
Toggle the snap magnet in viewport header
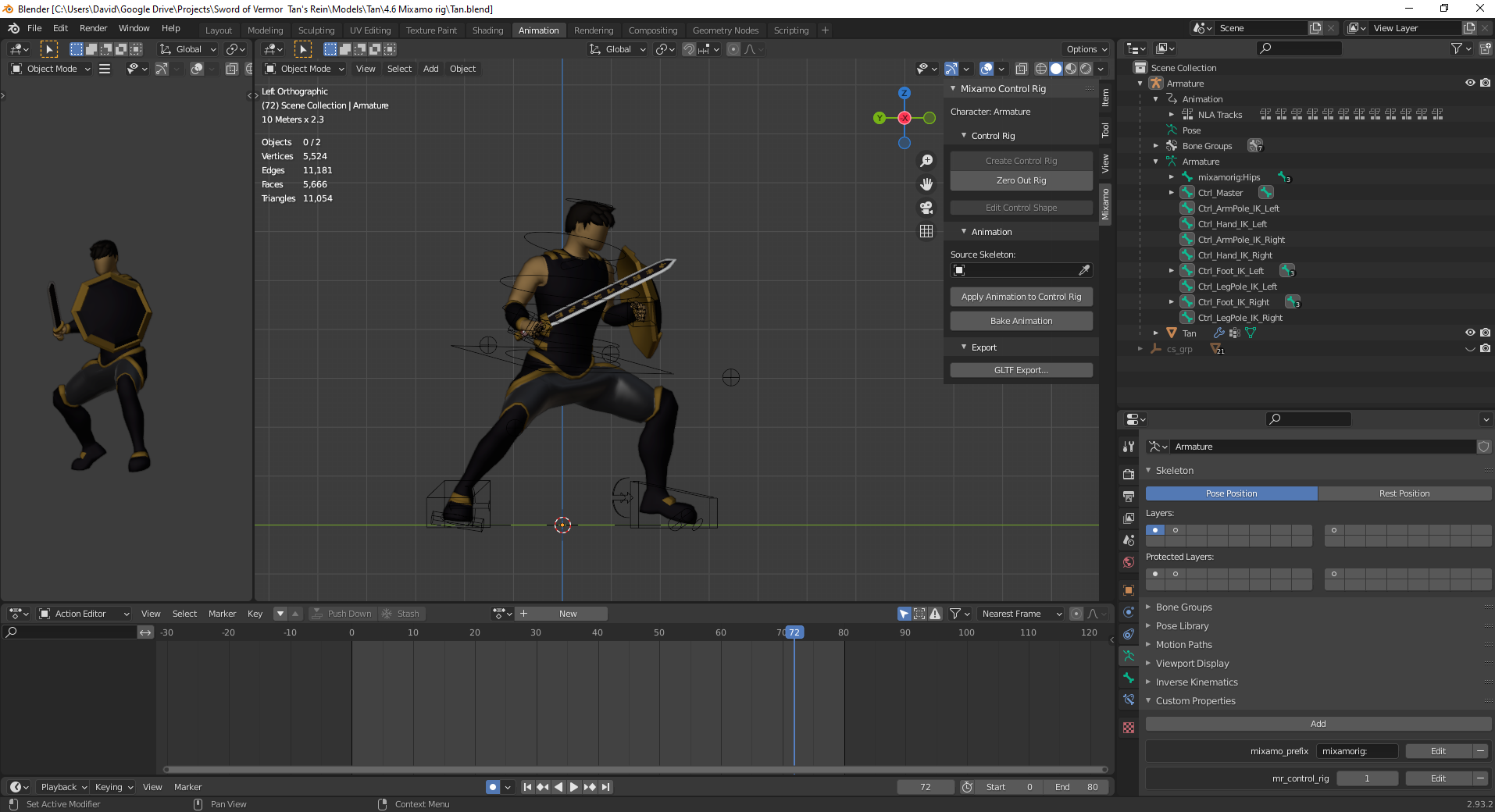(x=688, y=49)
